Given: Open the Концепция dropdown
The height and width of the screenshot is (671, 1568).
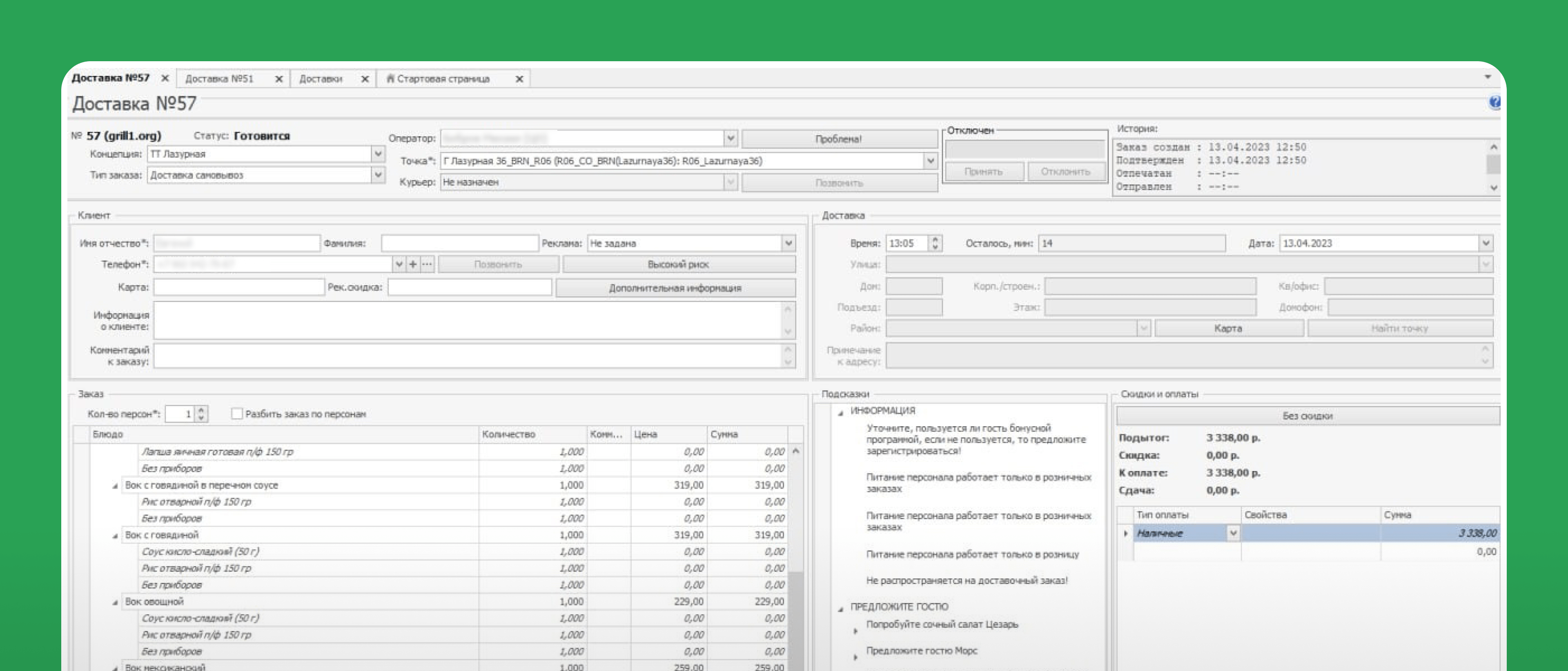Looking at the screenshot, I should click(x=378, y=154).
